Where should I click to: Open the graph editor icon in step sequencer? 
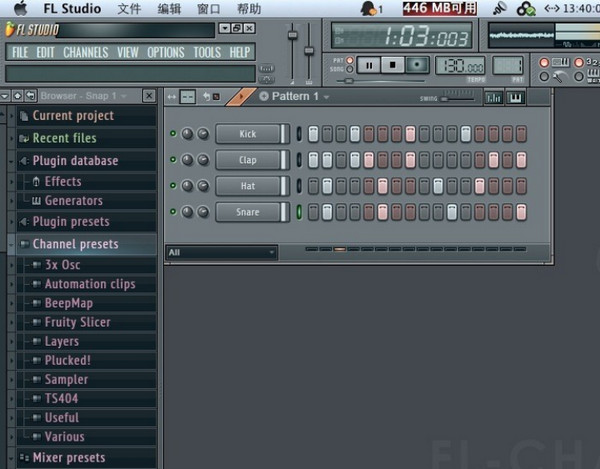point(494,97)
